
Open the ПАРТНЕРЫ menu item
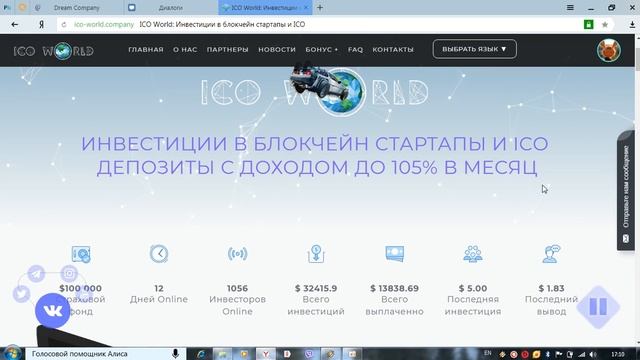(x=227, y=49)
